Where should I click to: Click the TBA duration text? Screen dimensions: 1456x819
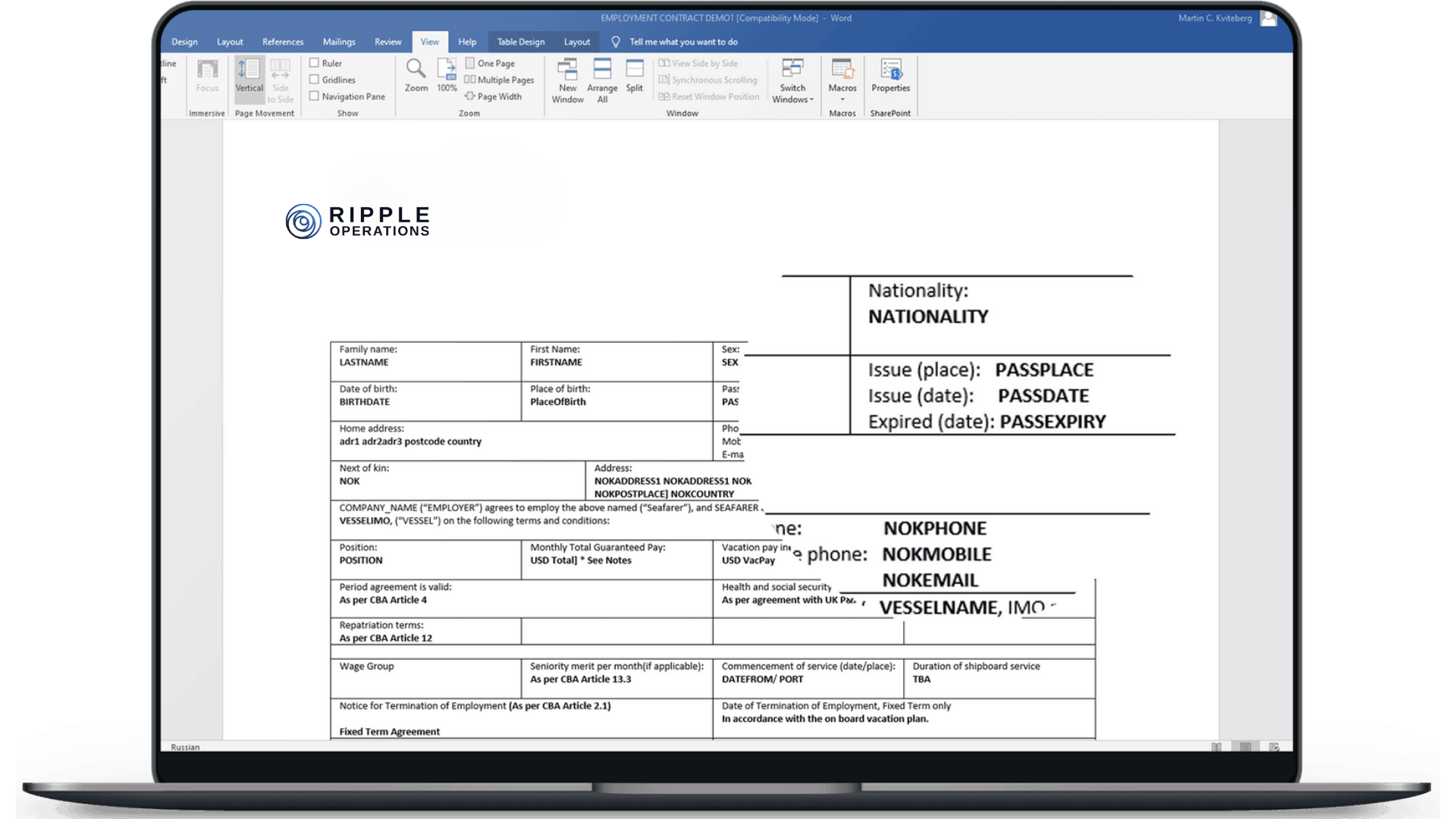[921, 679]
